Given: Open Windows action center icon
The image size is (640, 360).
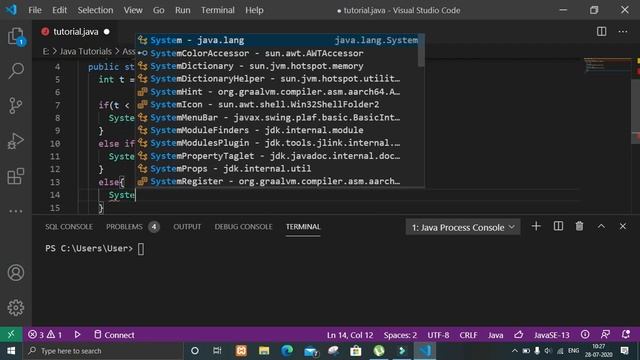Looking at the screenshot, I should coord(624,351).
